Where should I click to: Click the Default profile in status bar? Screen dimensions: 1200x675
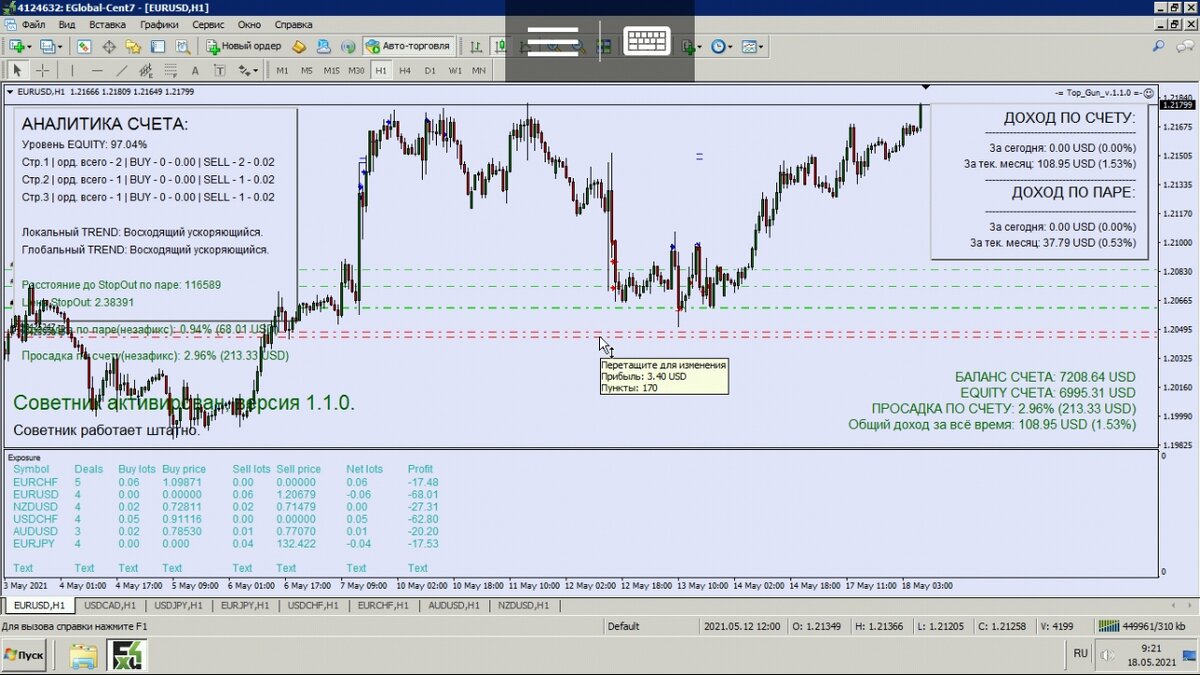tap(623, 626)
